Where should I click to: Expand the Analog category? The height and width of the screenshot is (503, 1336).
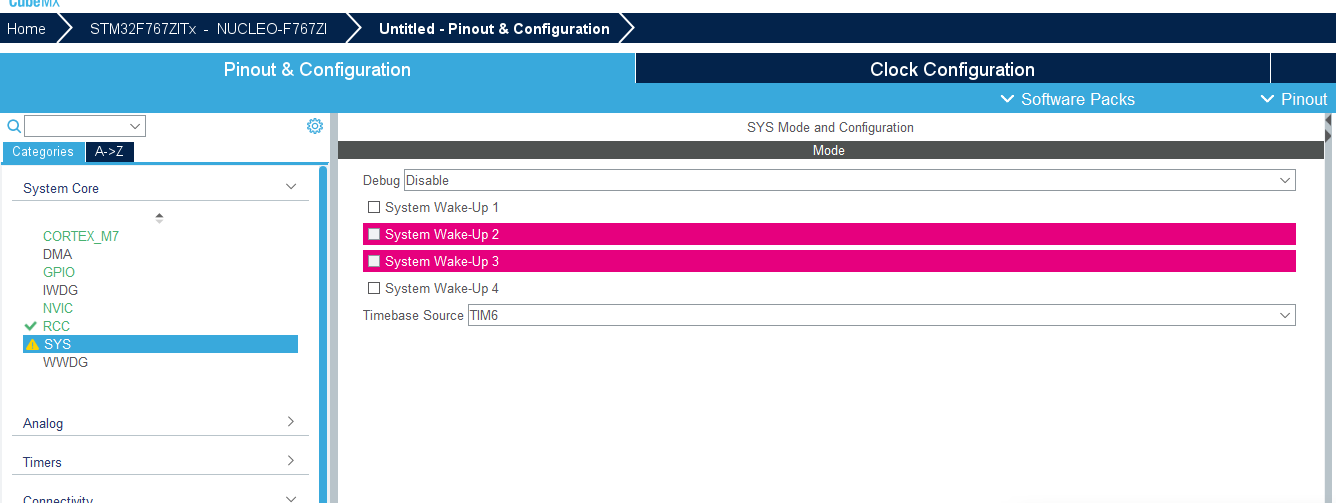coord(290,422)
